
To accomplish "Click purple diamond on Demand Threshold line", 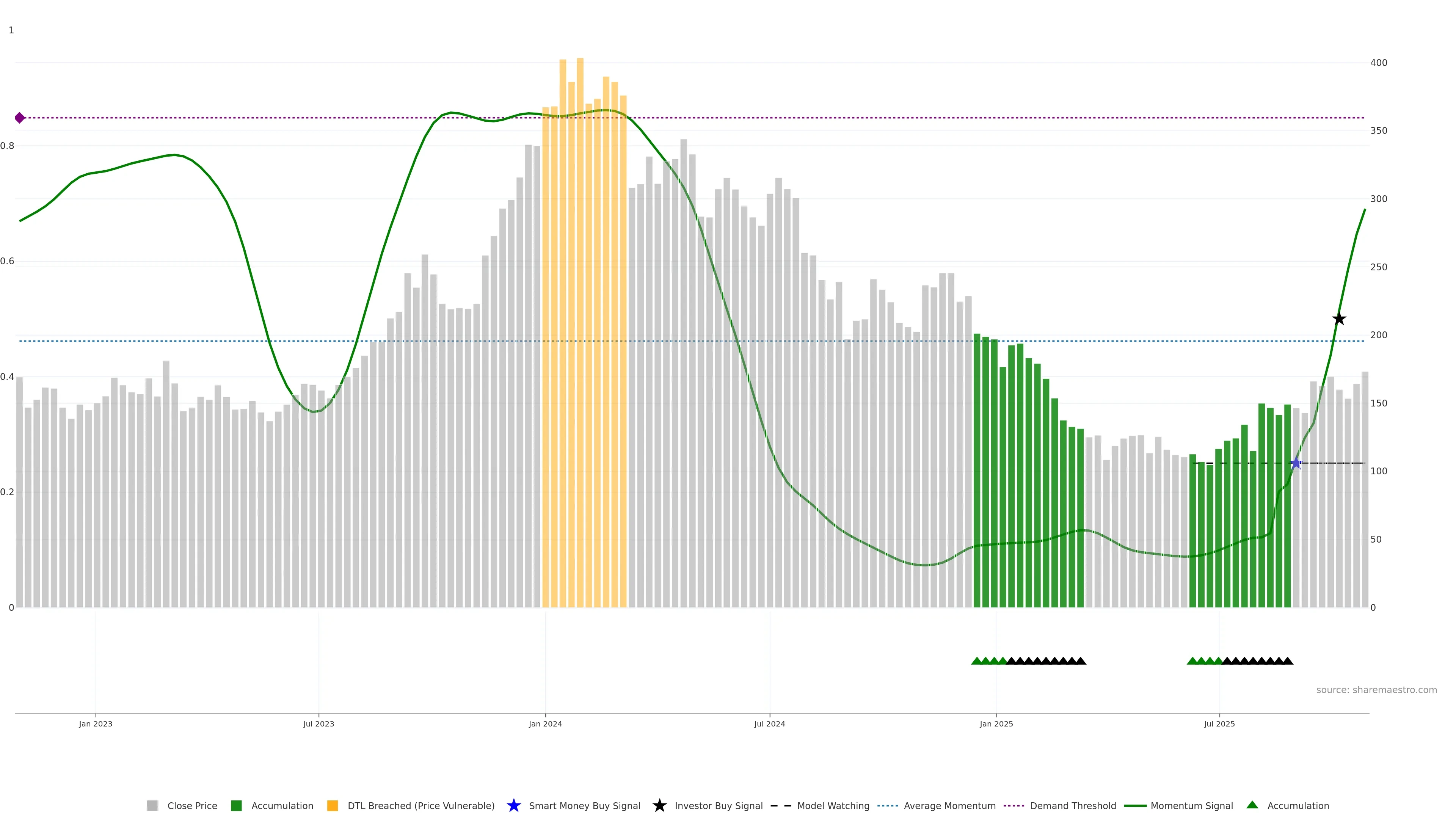I will [20, 118].
